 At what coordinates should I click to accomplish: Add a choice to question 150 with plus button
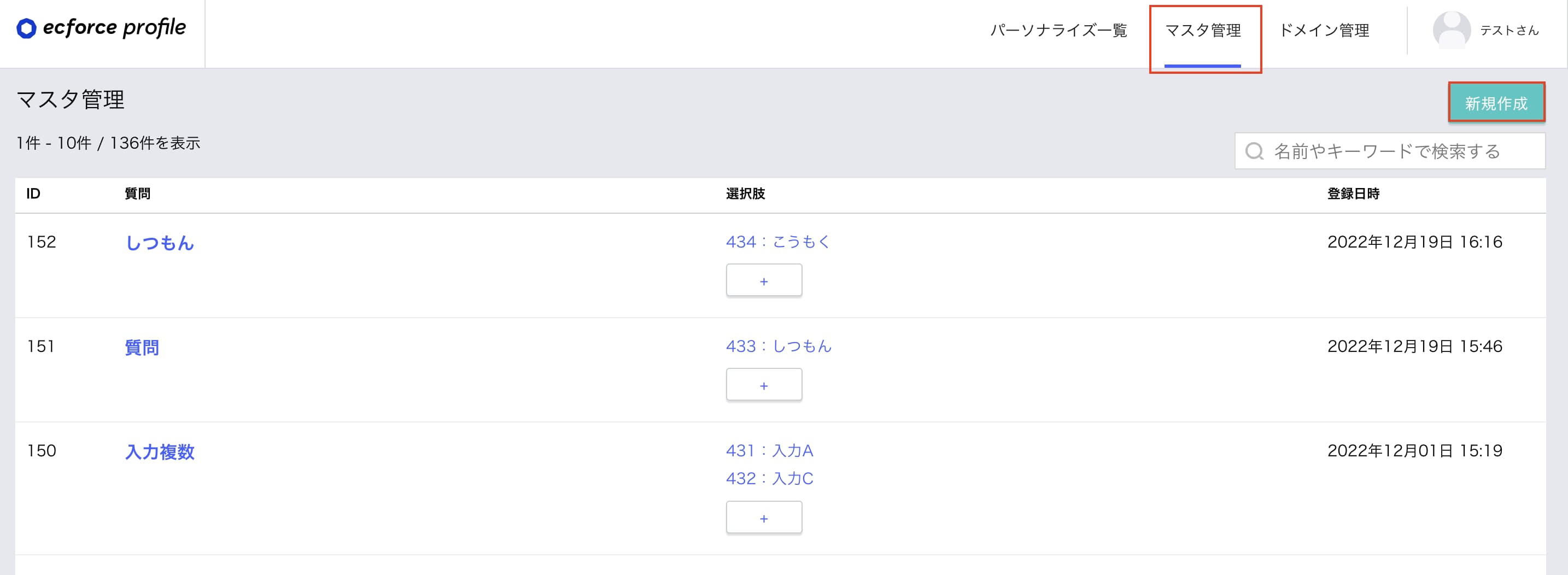click(764, 518)
